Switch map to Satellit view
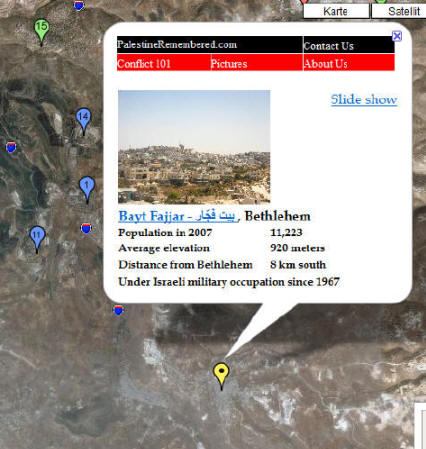 (x=400, y=11)
